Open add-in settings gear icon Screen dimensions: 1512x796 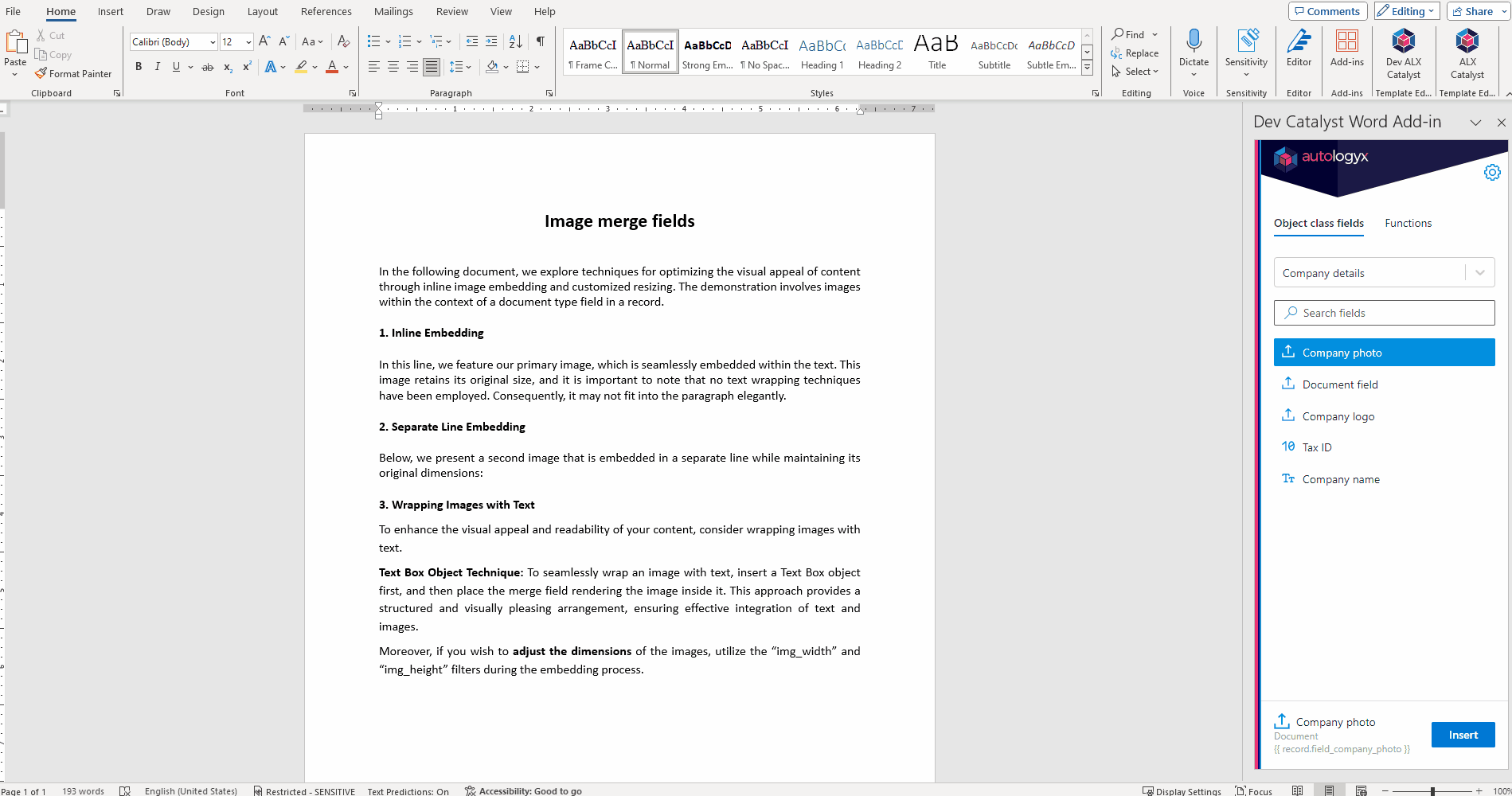point(1492,173)
